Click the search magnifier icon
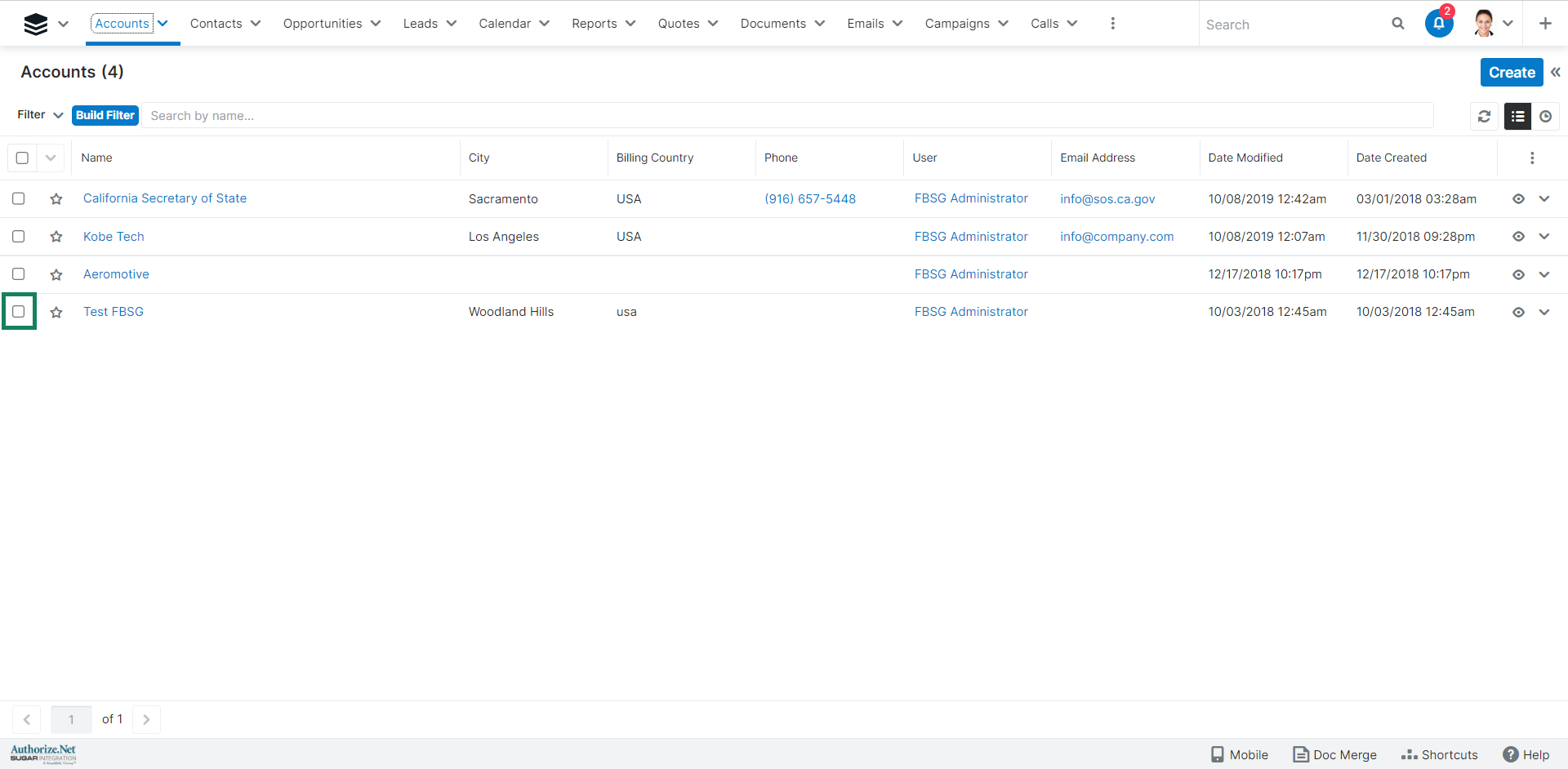 point(1397,24)
